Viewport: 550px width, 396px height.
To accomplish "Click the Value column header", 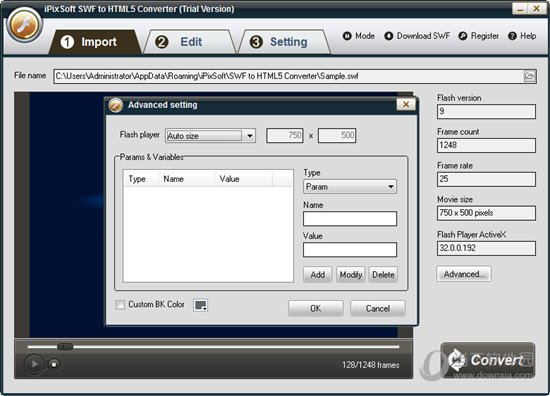I will [243, 179].
